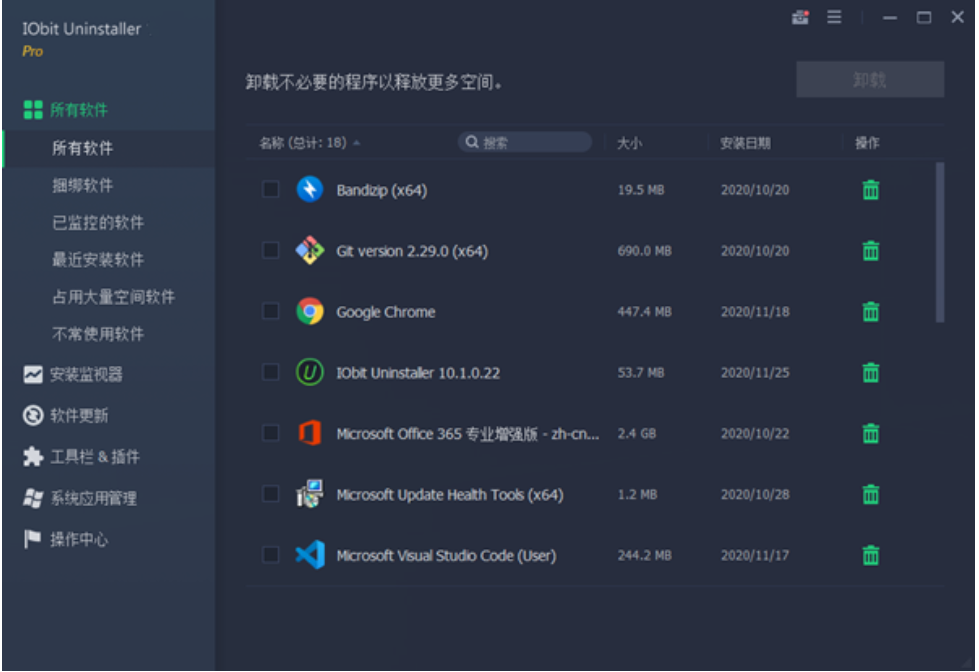Select 所有软件 submenu item
Screen dimensions: 979x672
109,149
